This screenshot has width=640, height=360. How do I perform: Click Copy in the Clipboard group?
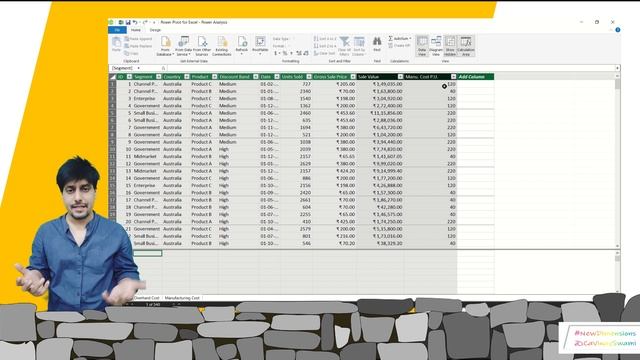point(131,53)
